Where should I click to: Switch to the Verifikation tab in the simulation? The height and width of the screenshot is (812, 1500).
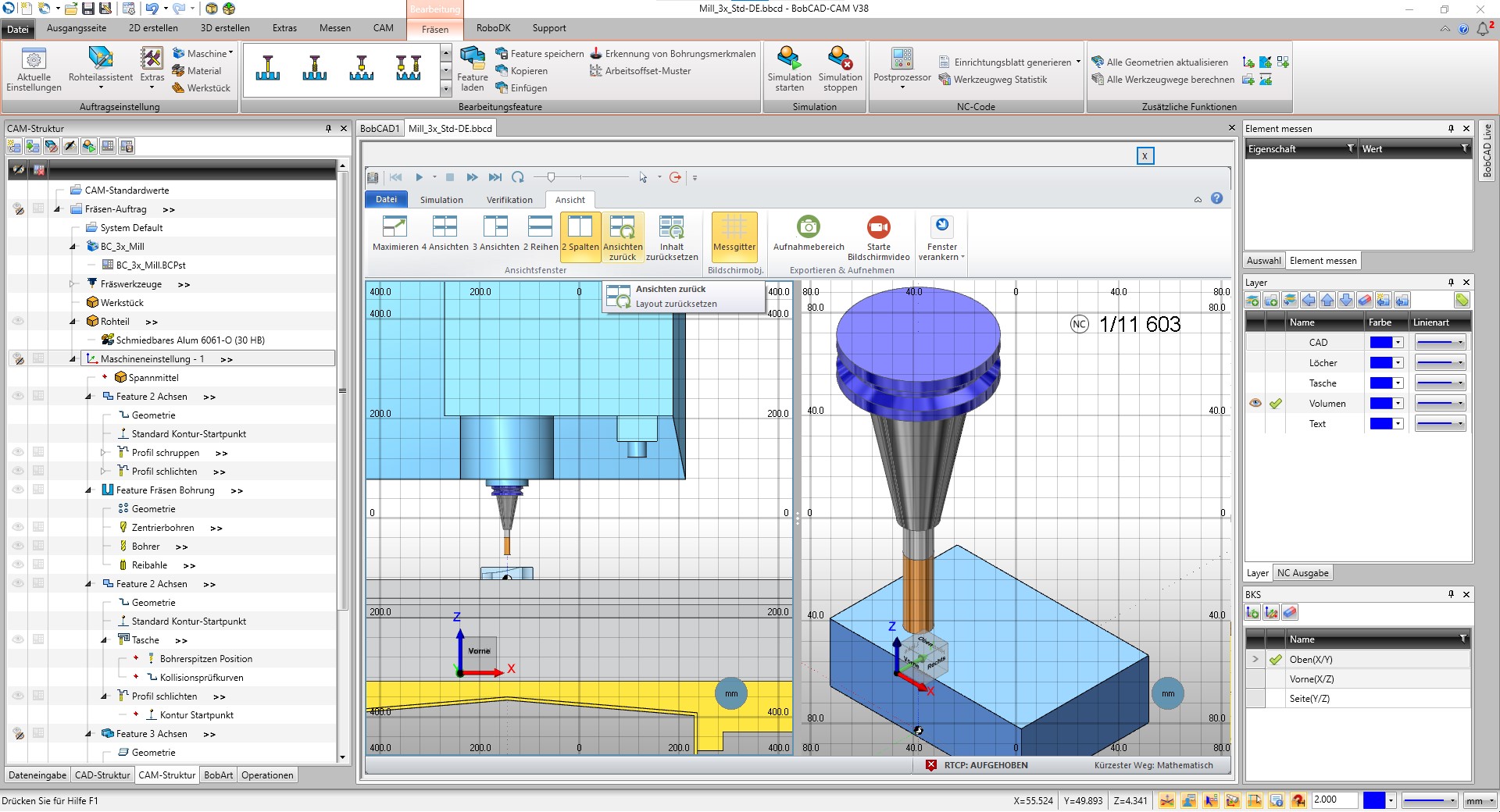[x=509, y=199]
